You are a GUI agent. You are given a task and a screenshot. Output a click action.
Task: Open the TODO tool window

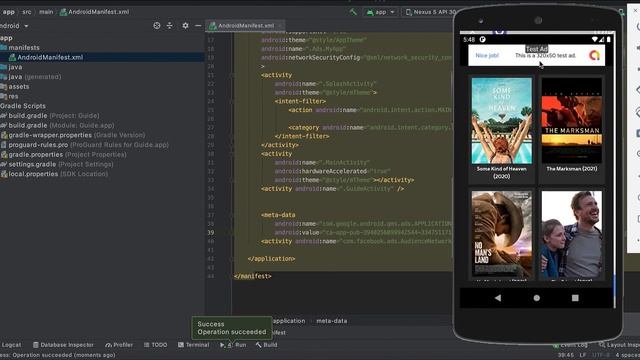point(156,345)
